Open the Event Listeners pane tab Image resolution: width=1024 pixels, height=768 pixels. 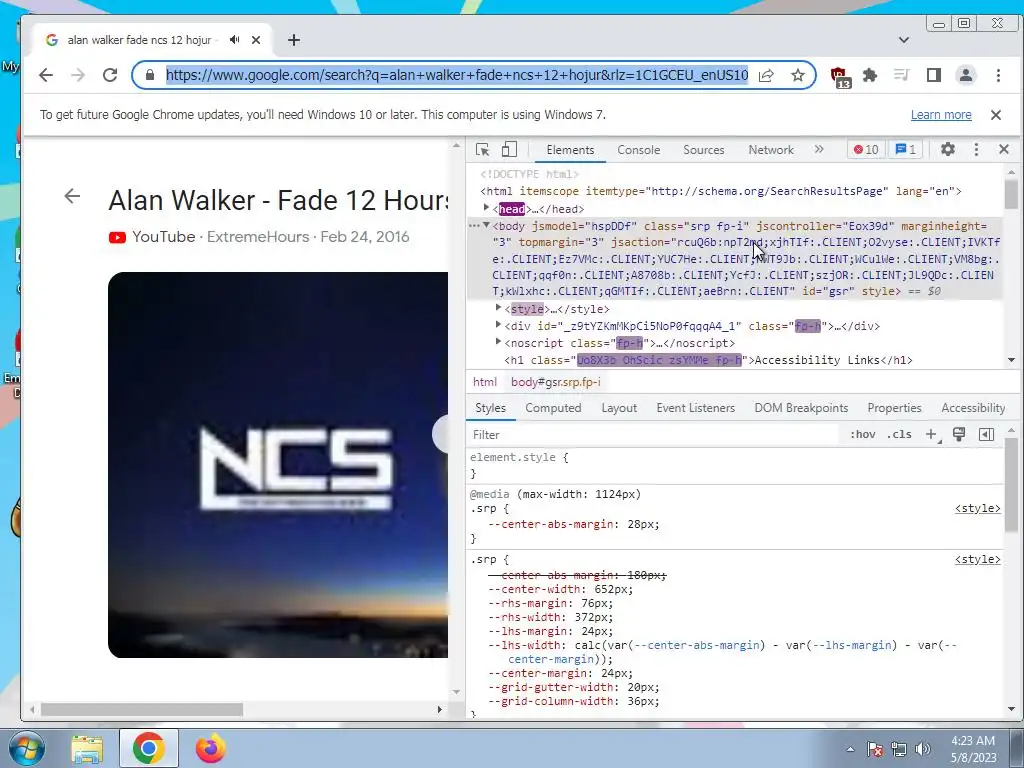tap(696, 408)
